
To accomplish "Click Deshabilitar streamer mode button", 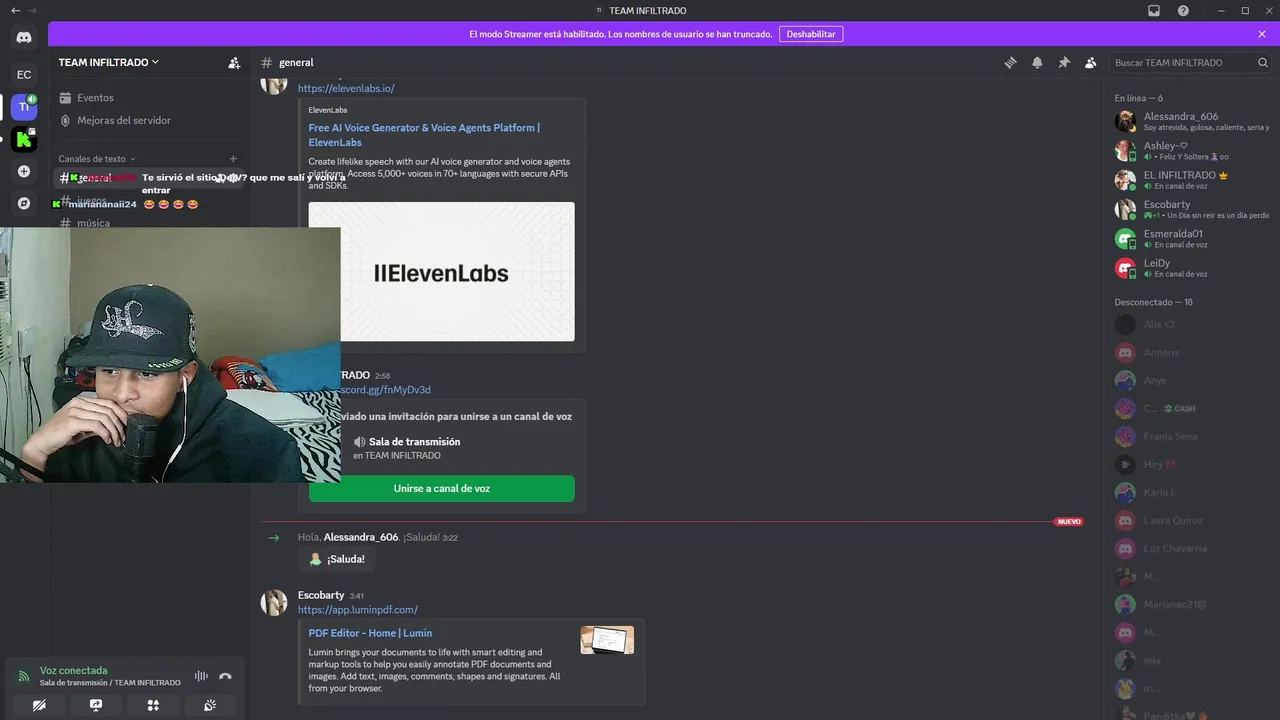I will 811,34.
